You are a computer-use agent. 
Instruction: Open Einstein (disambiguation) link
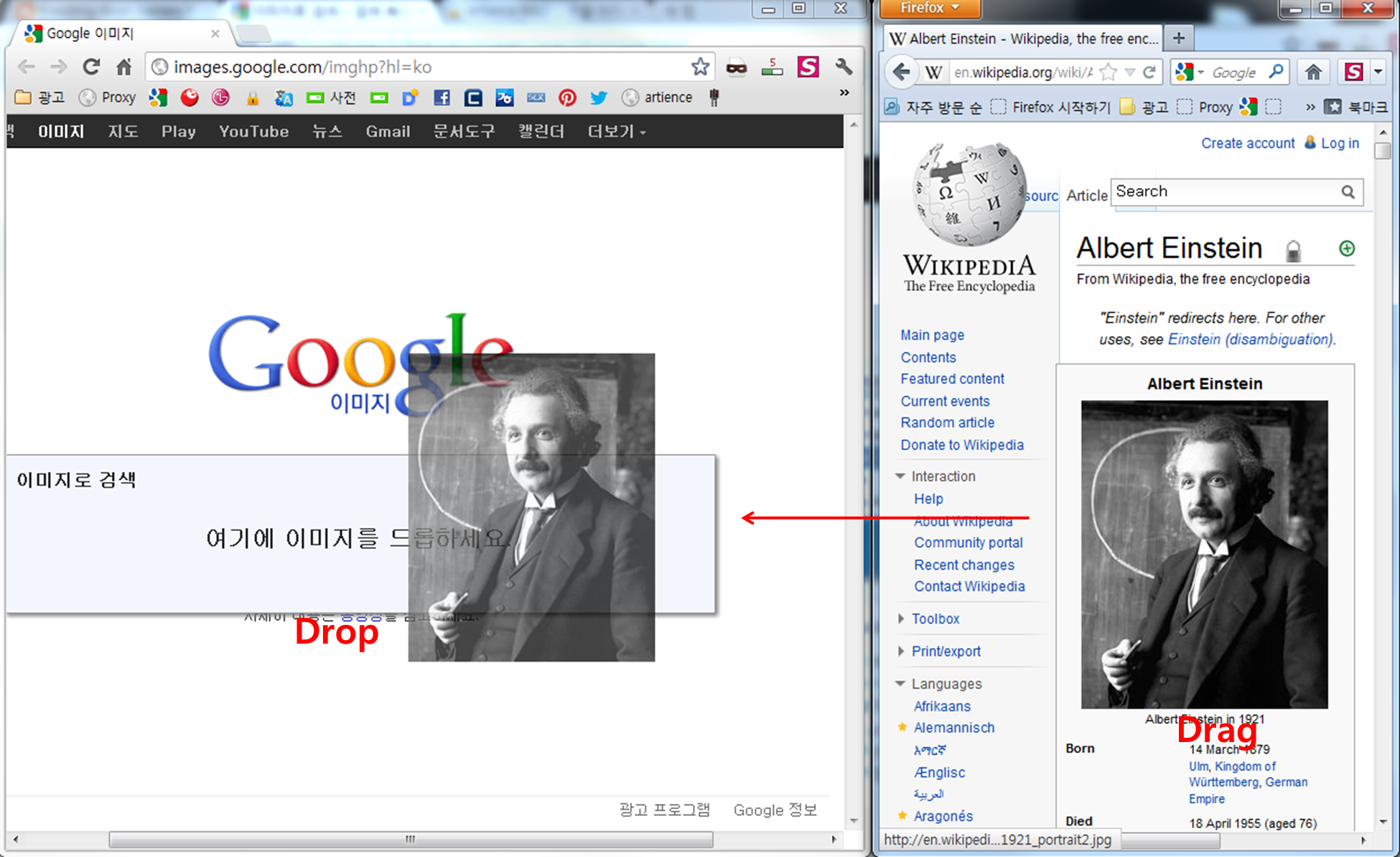(x=1250, y=339)
